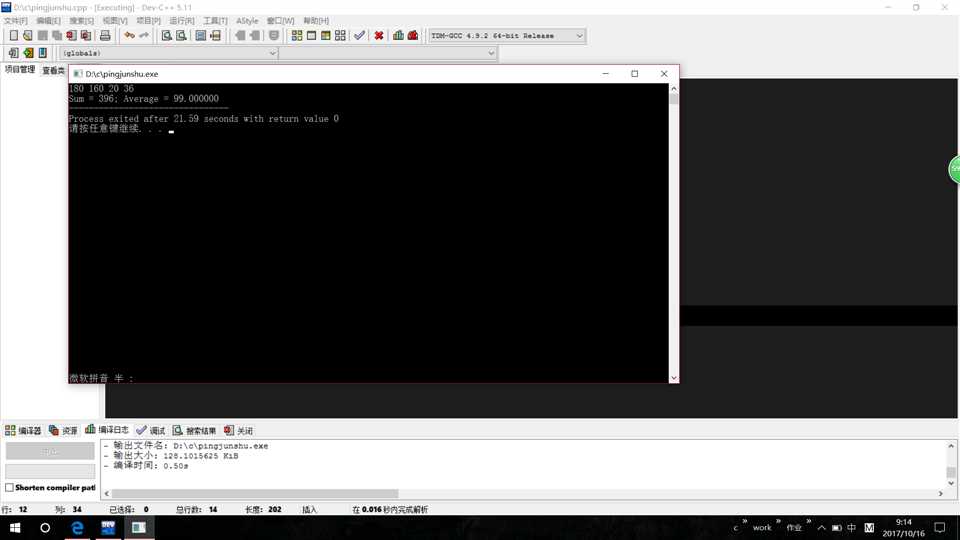Click compile log horizontal scrollbar thumb
The image size is (960, 540).
(255, 493)
